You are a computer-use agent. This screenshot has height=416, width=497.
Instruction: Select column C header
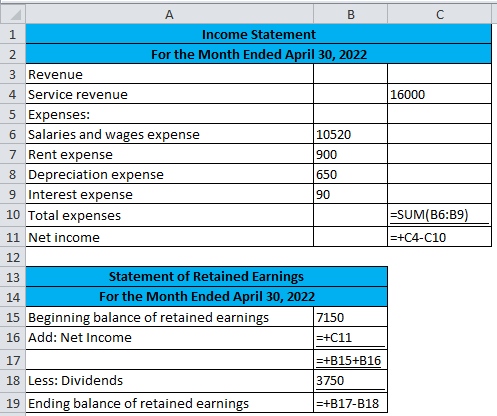coord(440,15)
